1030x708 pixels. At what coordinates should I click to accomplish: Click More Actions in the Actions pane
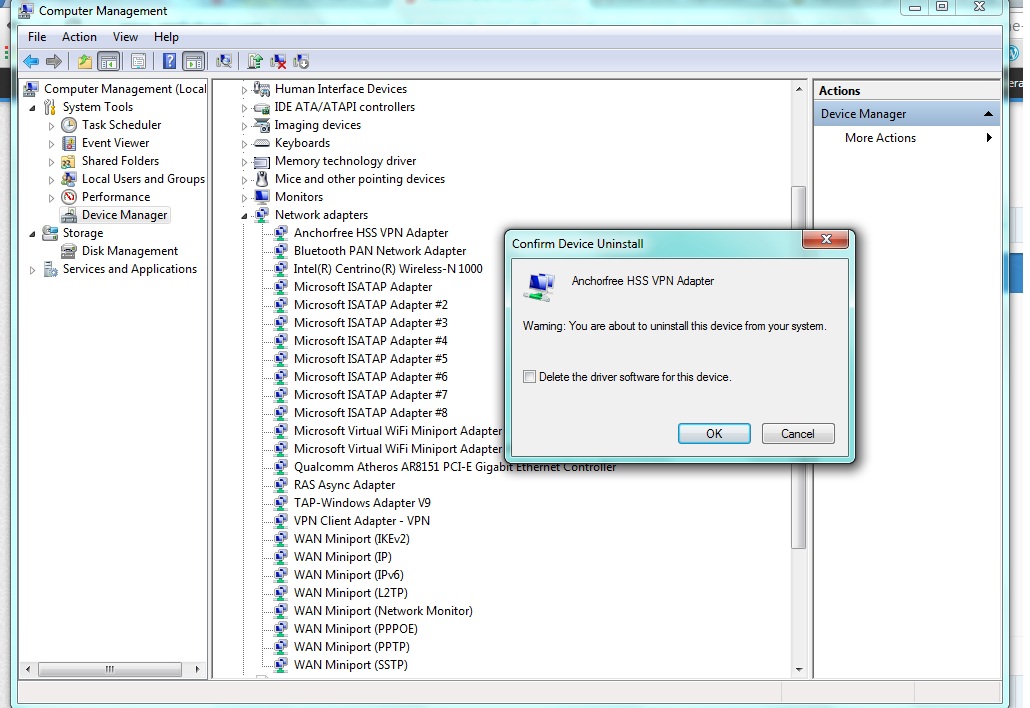[880, 138]
